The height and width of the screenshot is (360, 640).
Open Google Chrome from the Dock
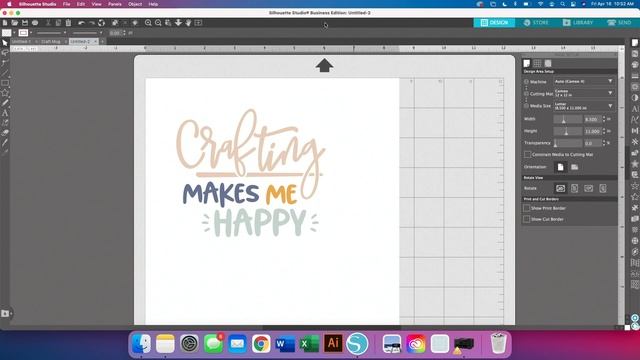261,344
